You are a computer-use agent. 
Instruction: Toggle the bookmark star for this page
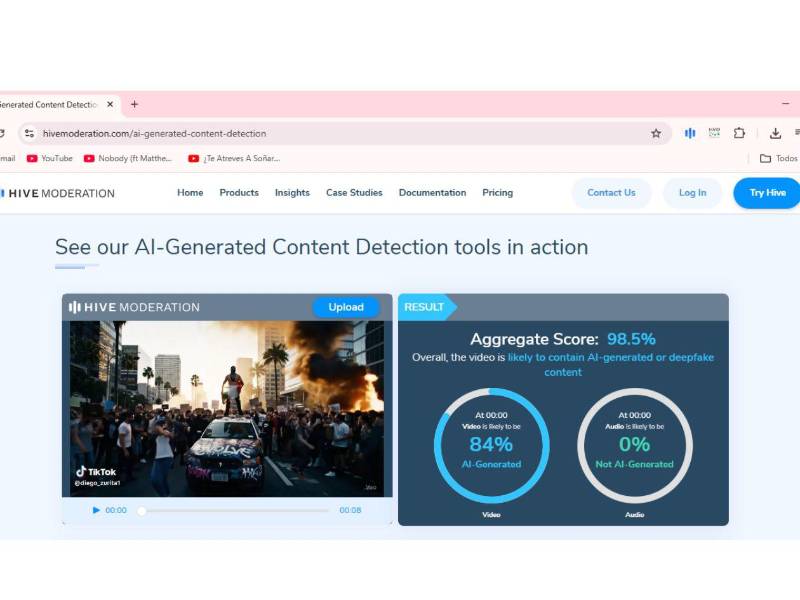pos(654,133)
